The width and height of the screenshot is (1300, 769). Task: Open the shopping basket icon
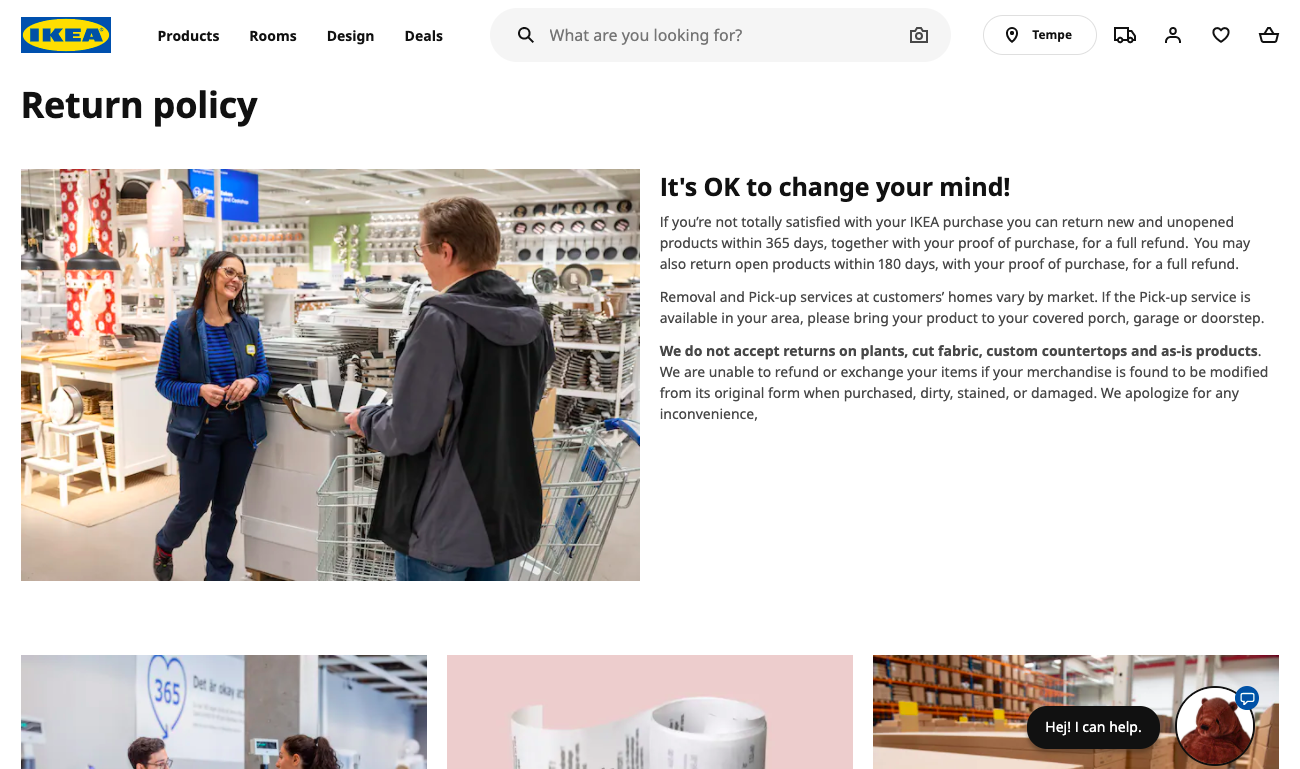(x=1269, y=35)
